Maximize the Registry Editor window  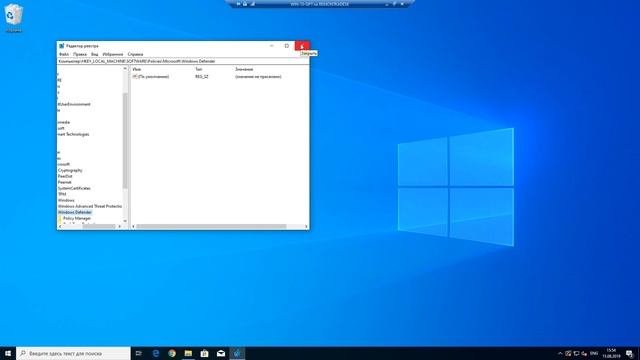tap(287, 46)
